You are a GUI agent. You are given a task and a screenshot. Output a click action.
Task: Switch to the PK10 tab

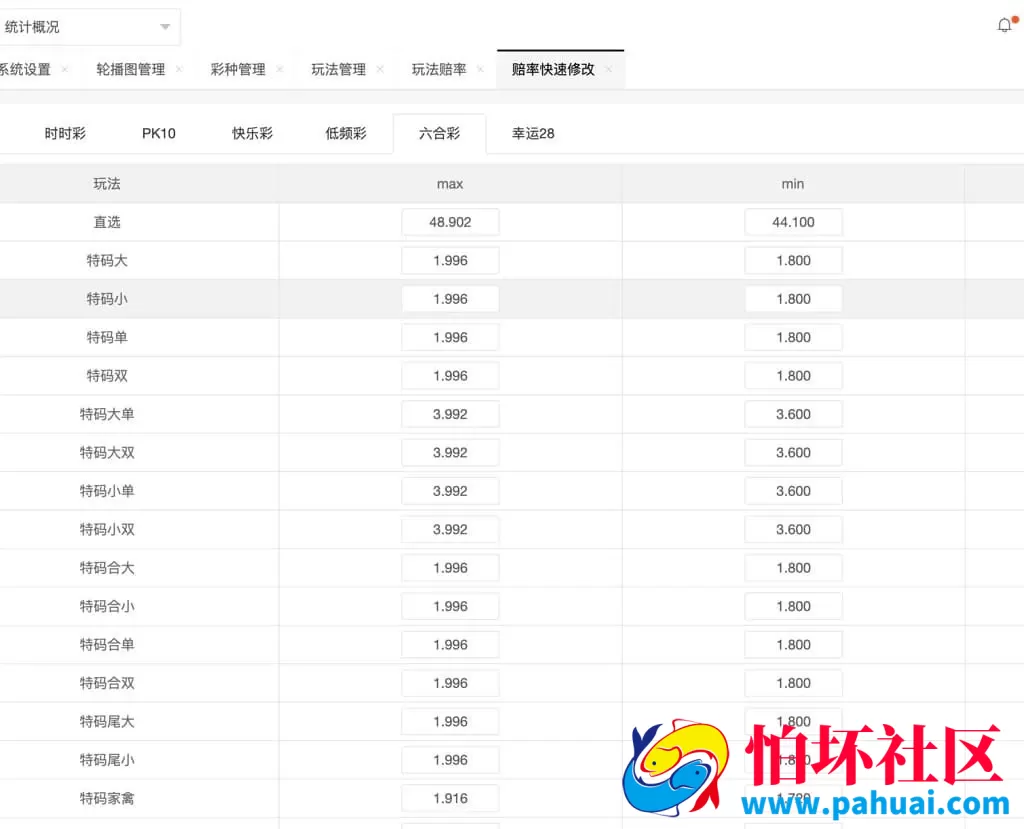point(158,132)
